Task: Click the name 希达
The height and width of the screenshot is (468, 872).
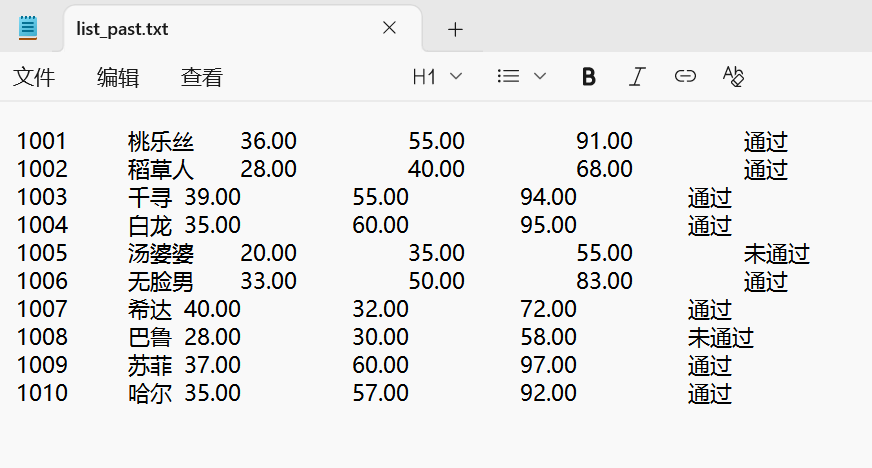Action: coord(150,310)
